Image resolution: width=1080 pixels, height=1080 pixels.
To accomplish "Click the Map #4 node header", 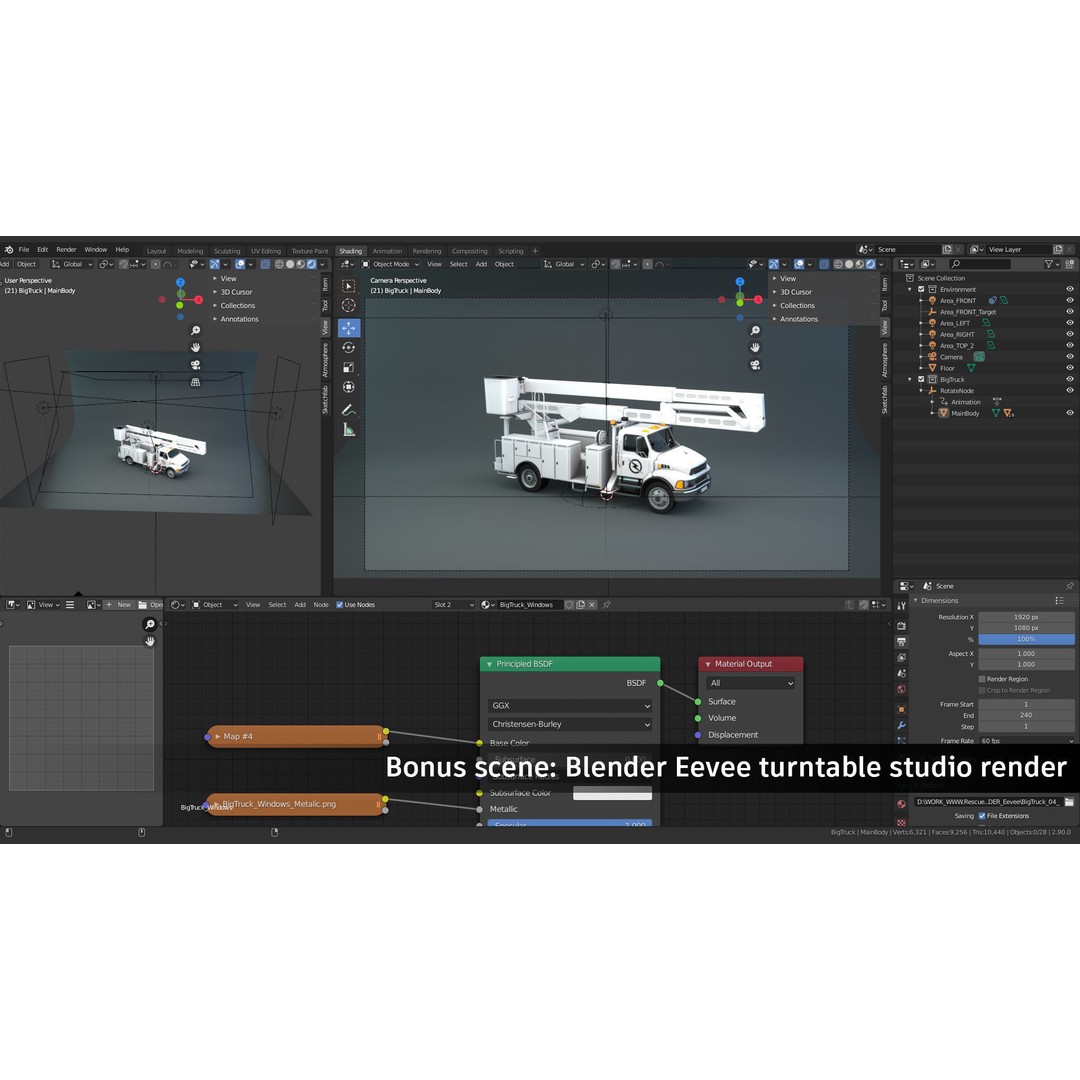I will pos(296,736).
